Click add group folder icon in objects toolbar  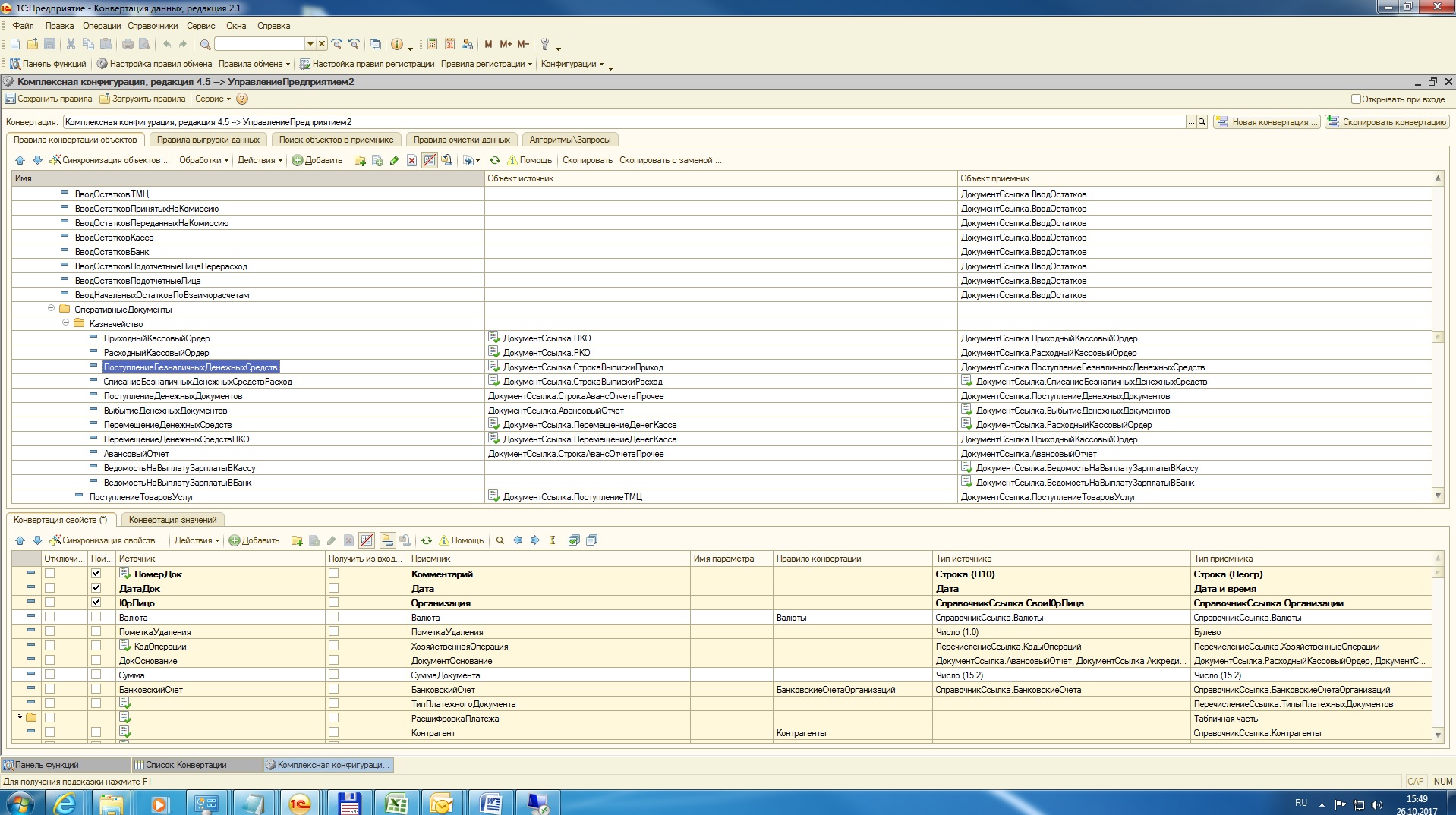[360, 160]
